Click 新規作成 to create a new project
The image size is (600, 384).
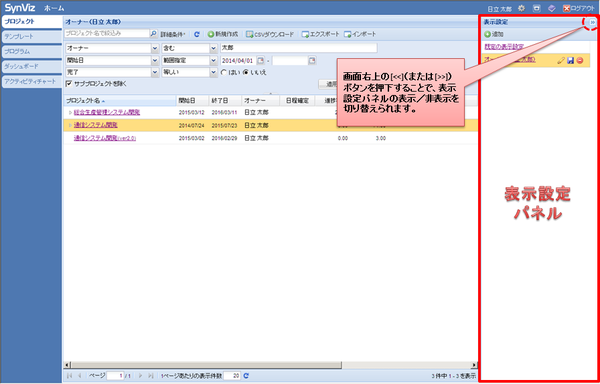(223, 34)
